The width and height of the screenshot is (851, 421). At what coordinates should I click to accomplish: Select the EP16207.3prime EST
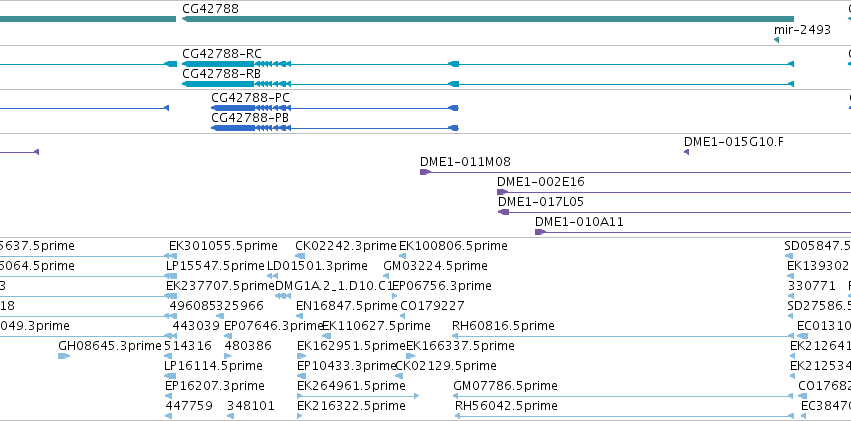click(x=168, y=396)
